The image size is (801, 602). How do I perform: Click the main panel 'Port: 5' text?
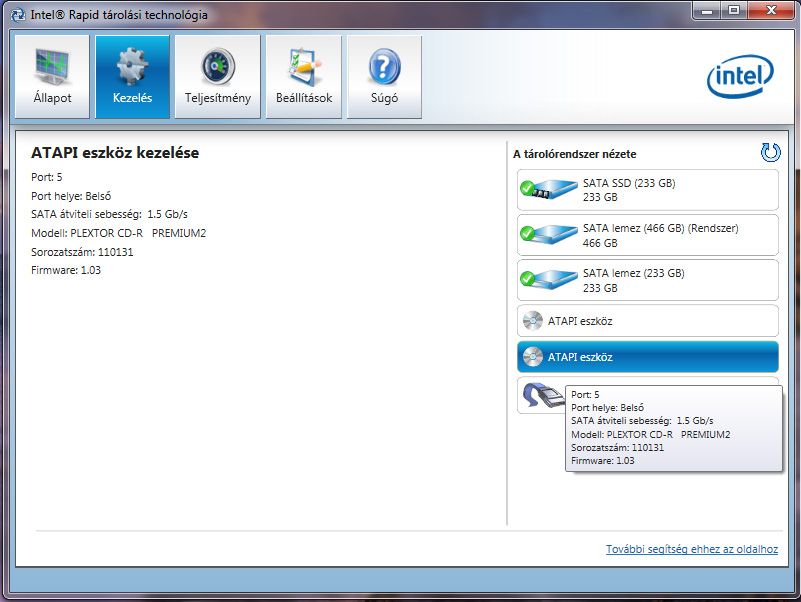coord(46,177)
